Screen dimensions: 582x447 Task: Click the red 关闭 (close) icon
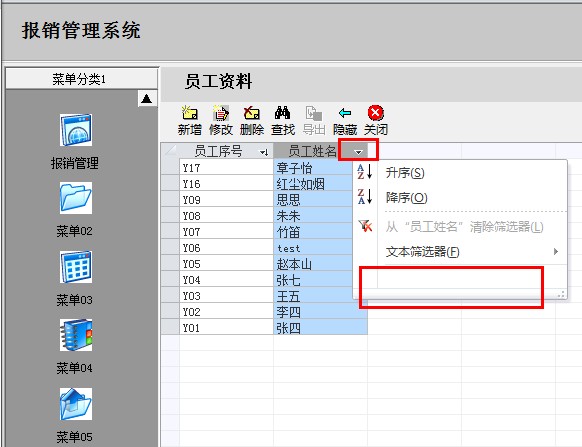tap(376, 113)
